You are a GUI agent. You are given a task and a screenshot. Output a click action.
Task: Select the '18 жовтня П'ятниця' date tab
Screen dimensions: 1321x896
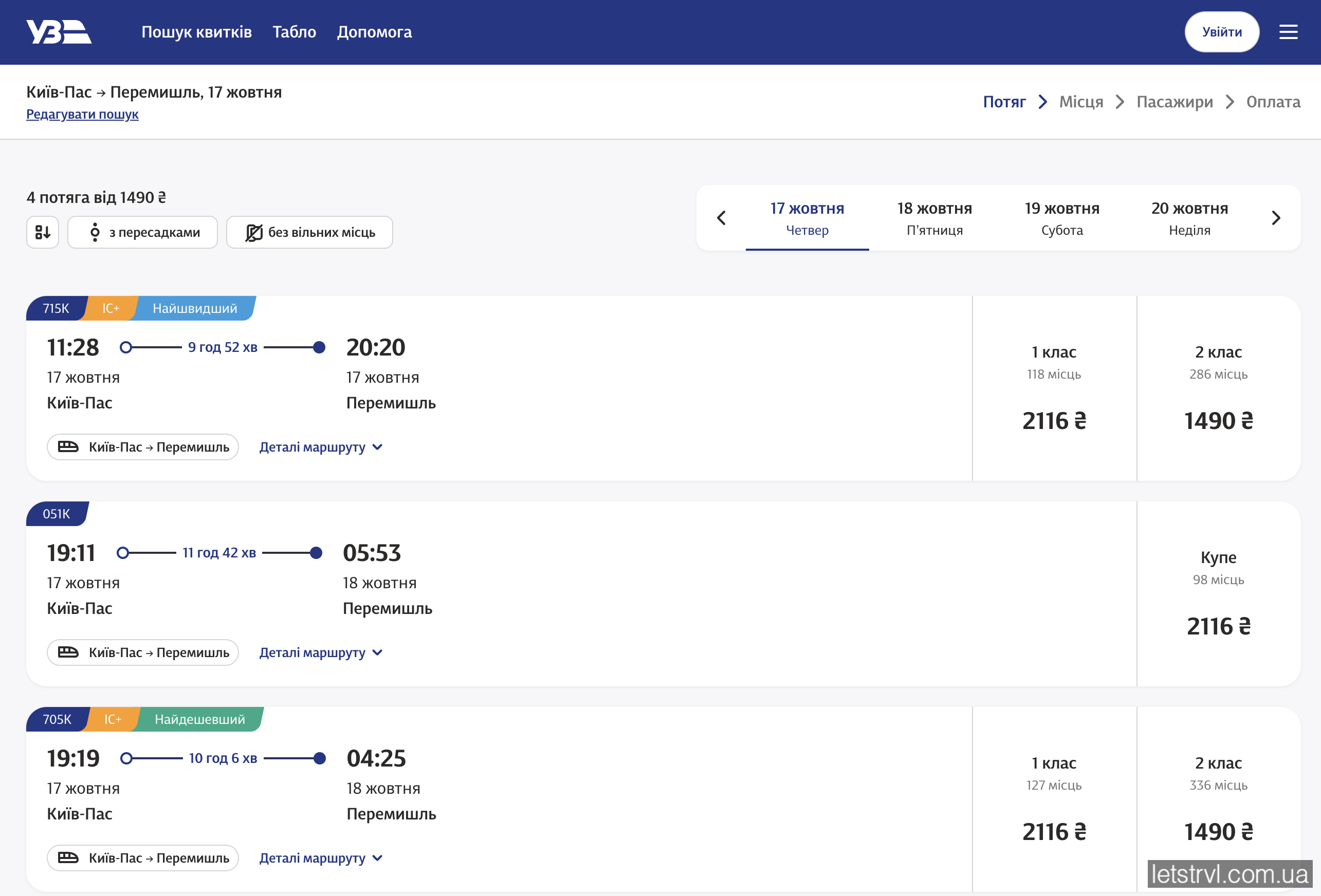934,218
